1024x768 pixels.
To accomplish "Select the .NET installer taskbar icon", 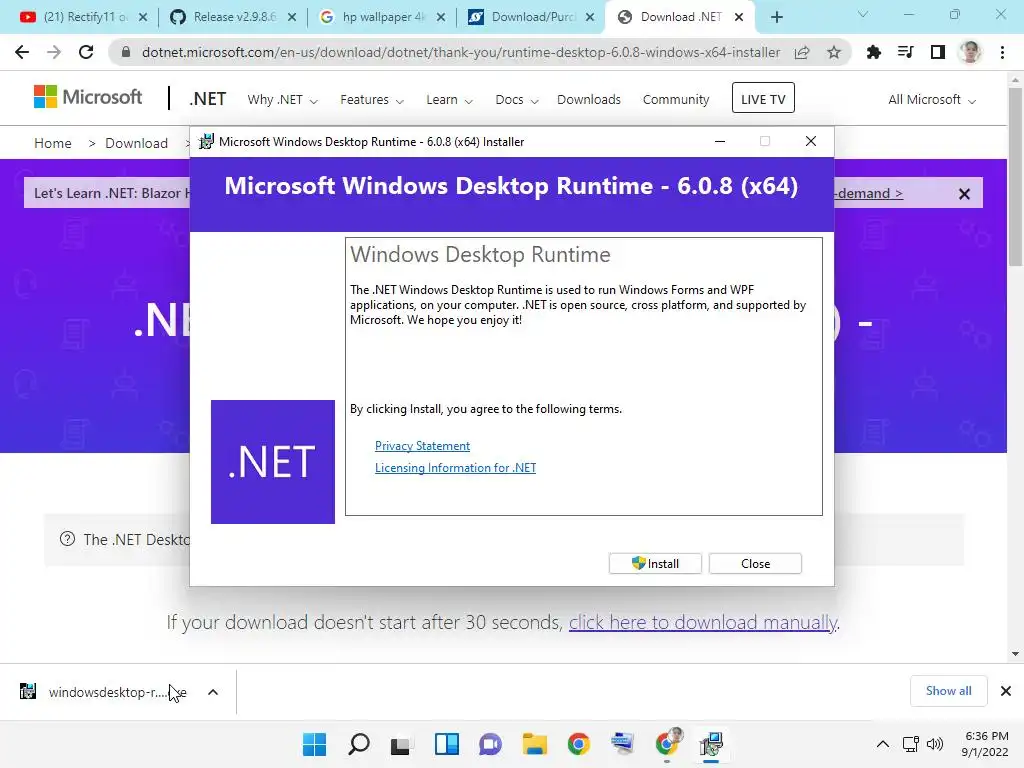I will [x=711, y=744].
